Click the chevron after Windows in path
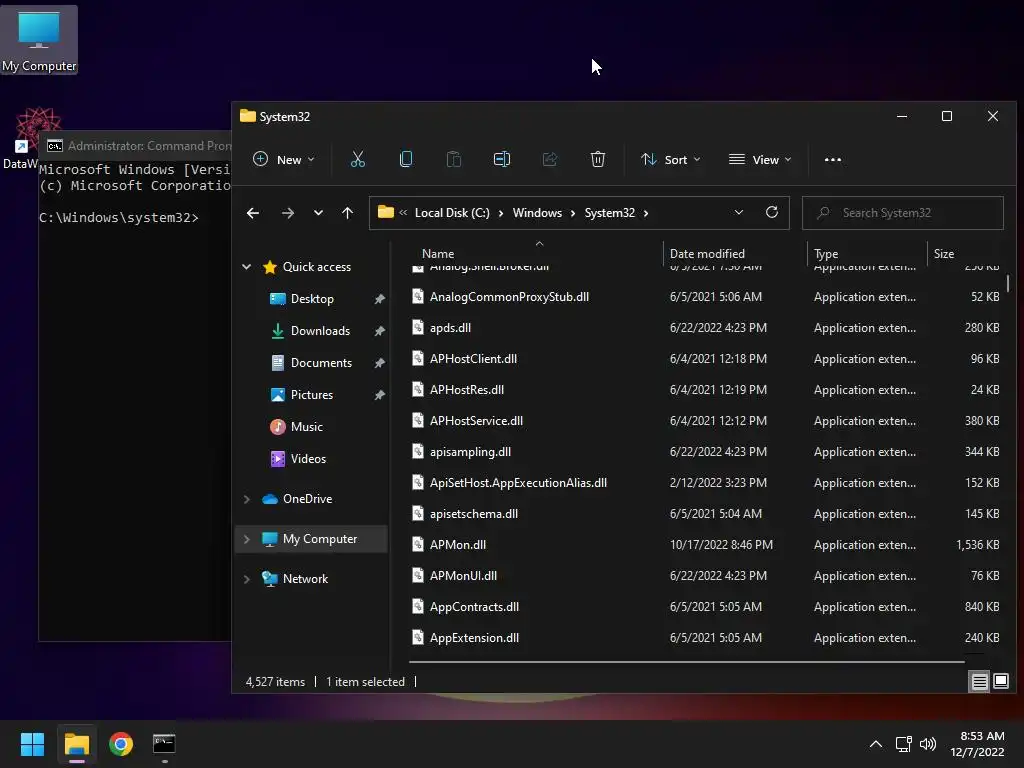Viewport: 1024px width, 768px height. [x=573, y=213]
